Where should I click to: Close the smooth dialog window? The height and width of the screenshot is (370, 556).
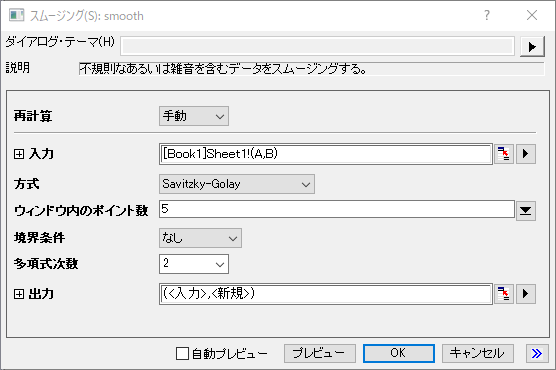pyautogui.click(x=532, y=15)
